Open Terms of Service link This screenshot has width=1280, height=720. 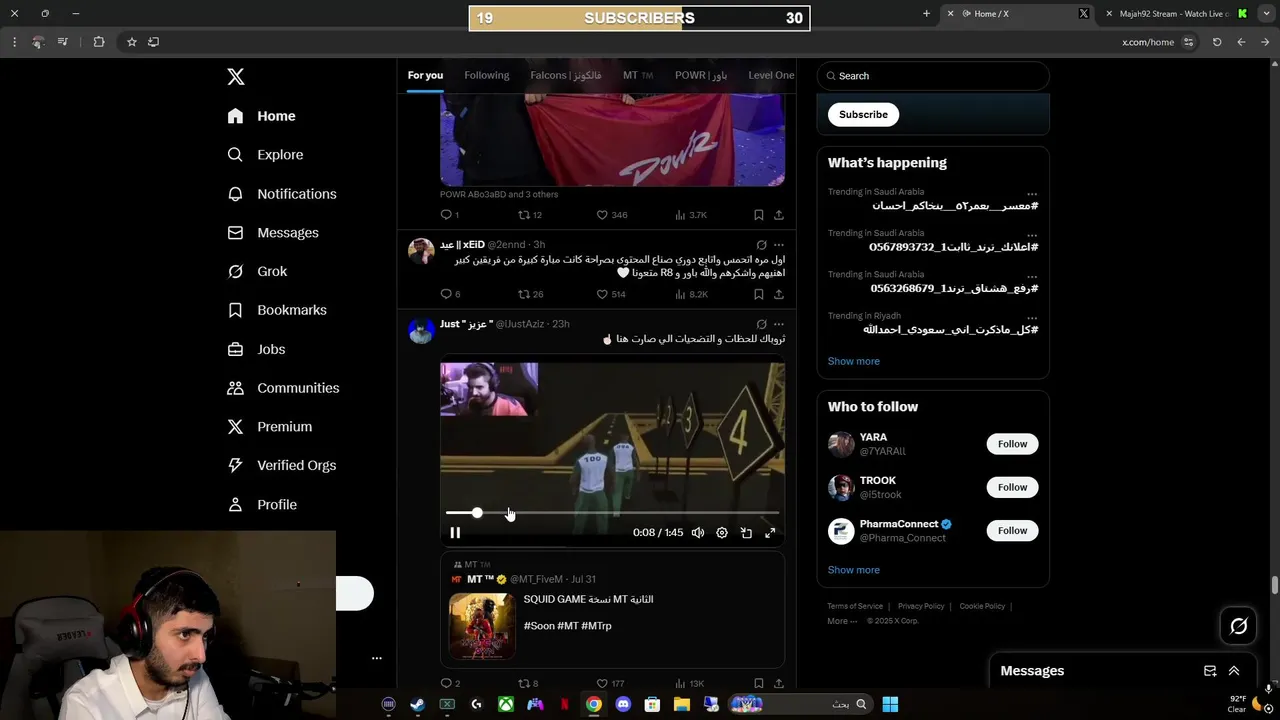pyautogui.click(x=855, y=606)
